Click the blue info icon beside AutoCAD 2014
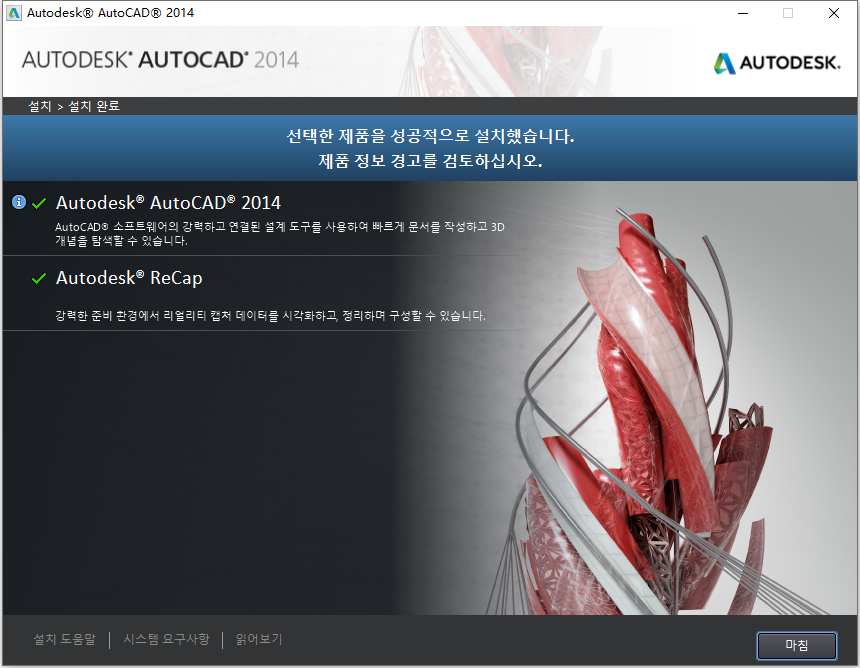Viewport: 860px width, 668px height. (19, 202)
